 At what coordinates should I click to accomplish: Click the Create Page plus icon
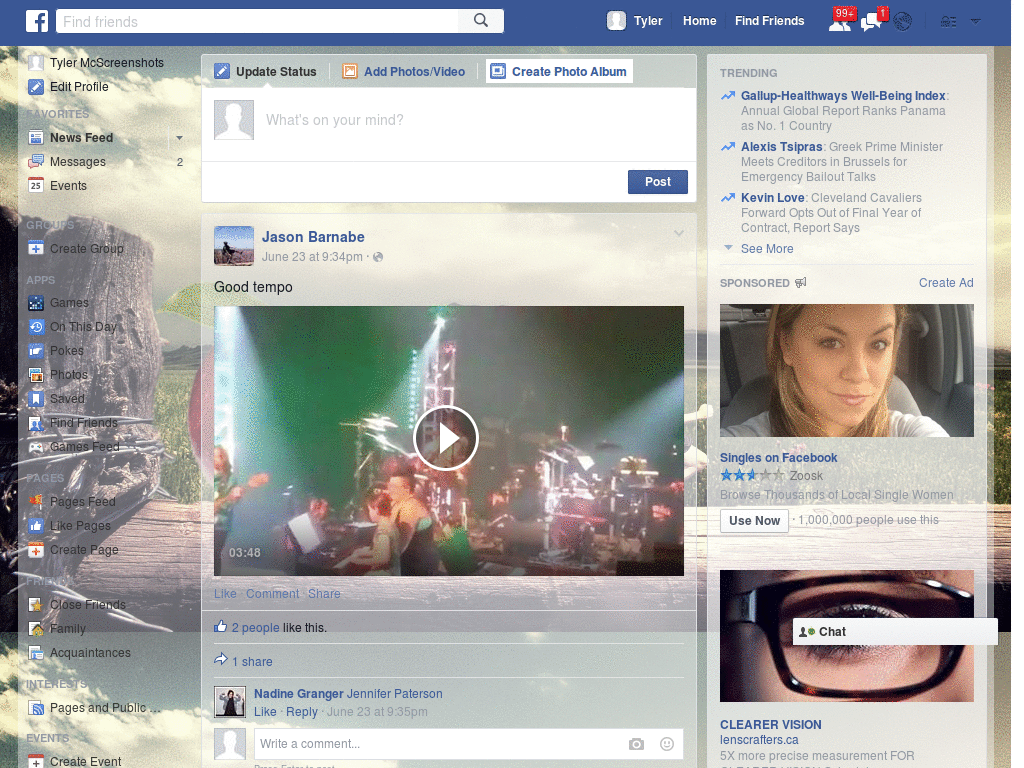36,550
